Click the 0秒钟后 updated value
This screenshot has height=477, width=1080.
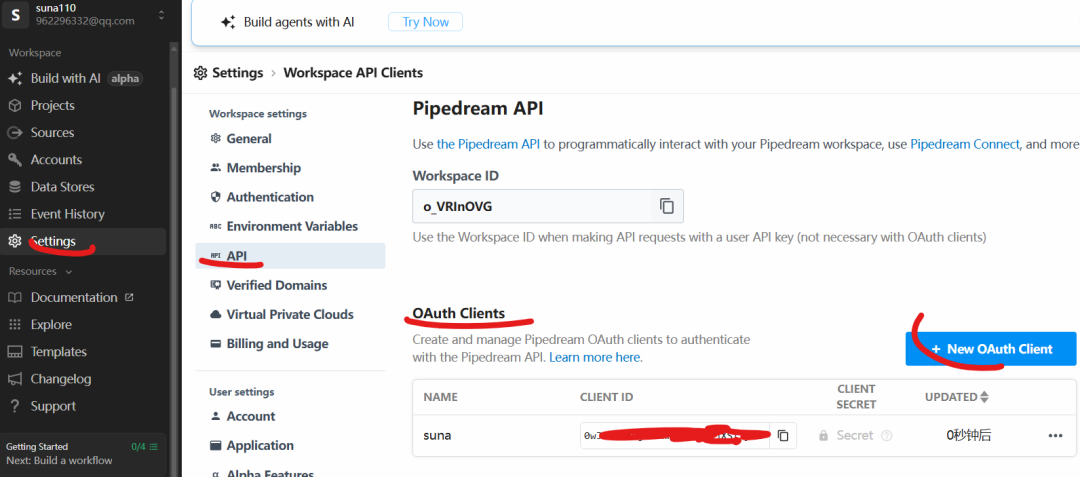tap(968, 436)
